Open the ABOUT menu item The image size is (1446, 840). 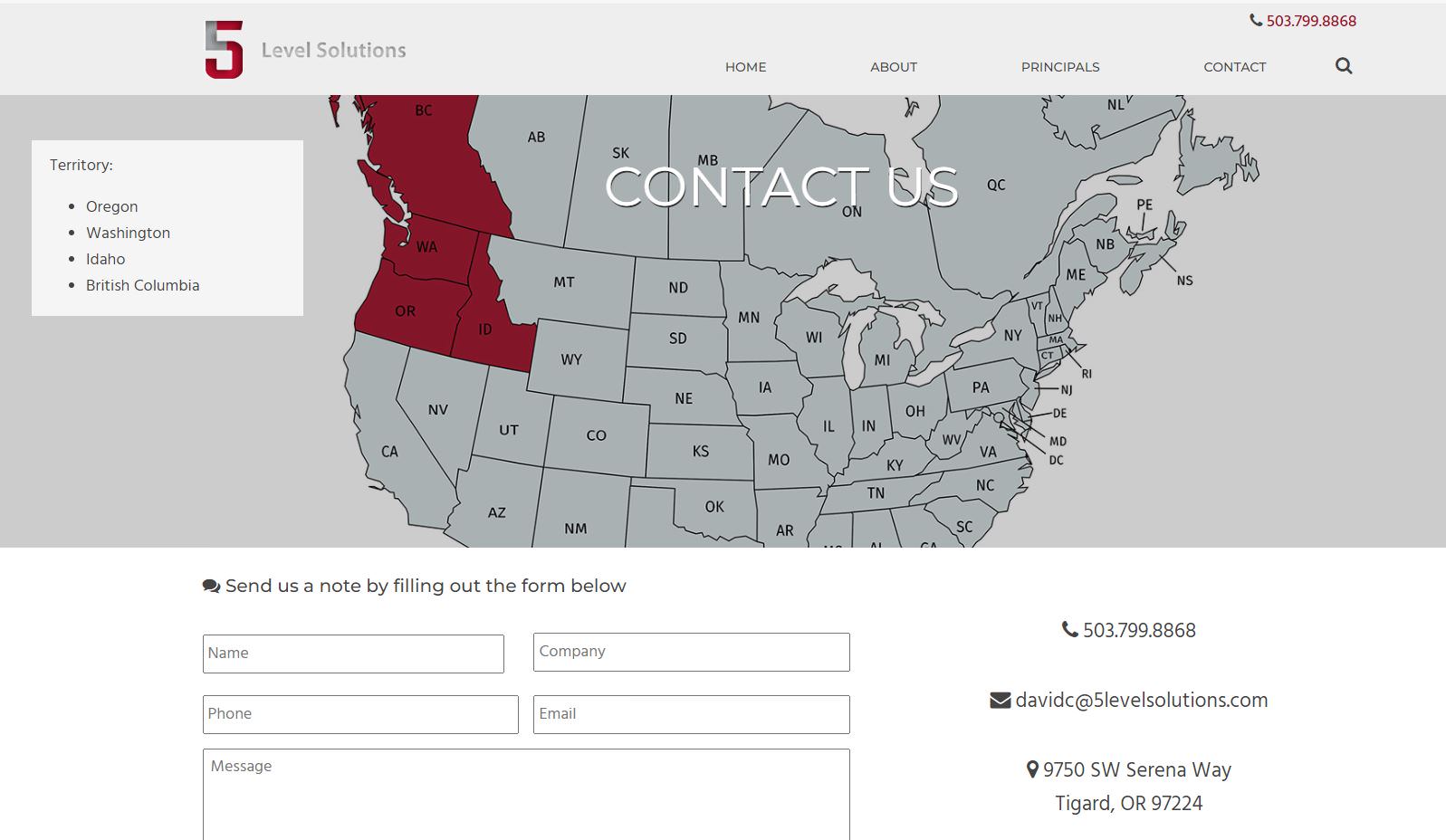[894, 67]
